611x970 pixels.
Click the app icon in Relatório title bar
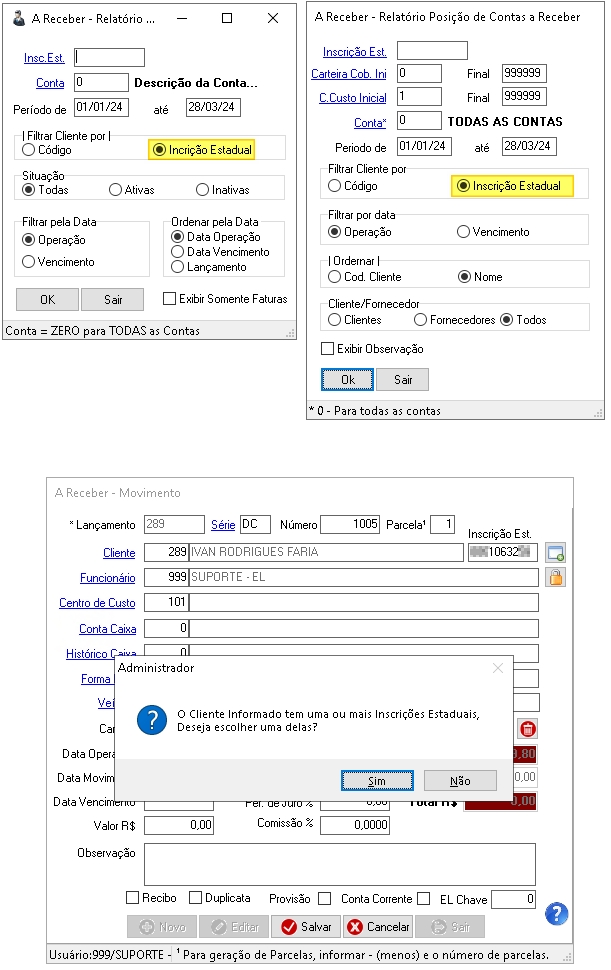pos(19,18)
